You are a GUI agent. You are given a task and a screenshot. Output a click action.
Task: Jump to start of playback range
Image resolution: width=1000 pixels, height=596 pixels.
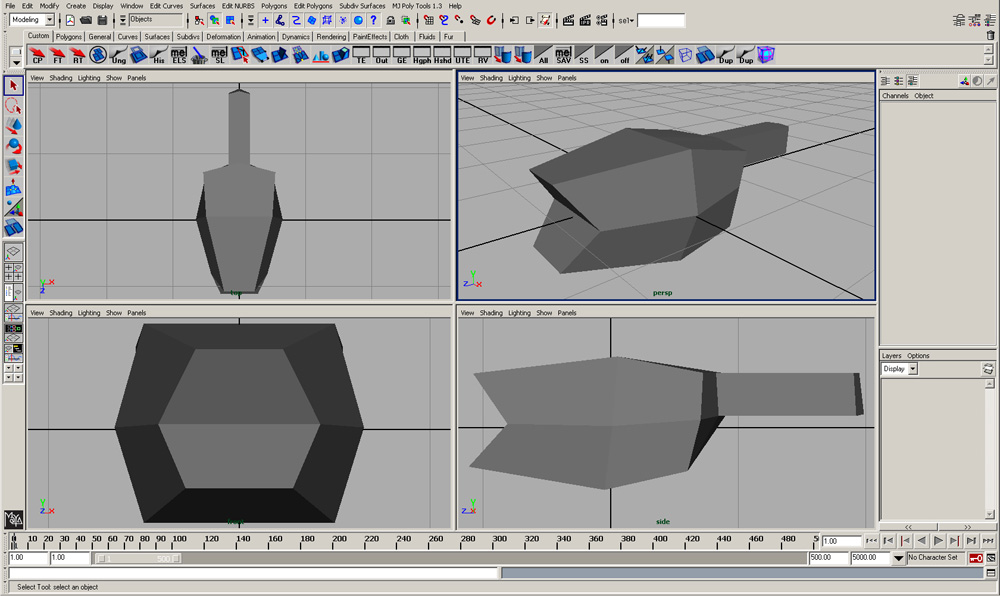[x=871, y=541]
